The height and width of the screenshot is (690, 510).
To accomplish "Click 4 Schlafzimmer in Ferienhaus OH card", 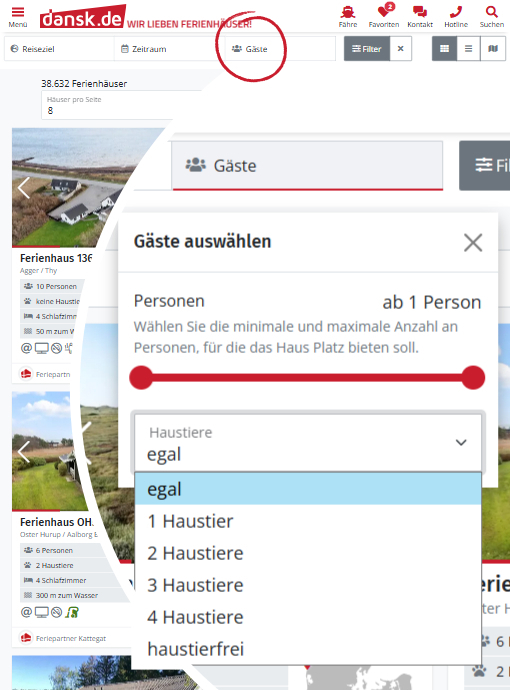I will pos(61,580).
